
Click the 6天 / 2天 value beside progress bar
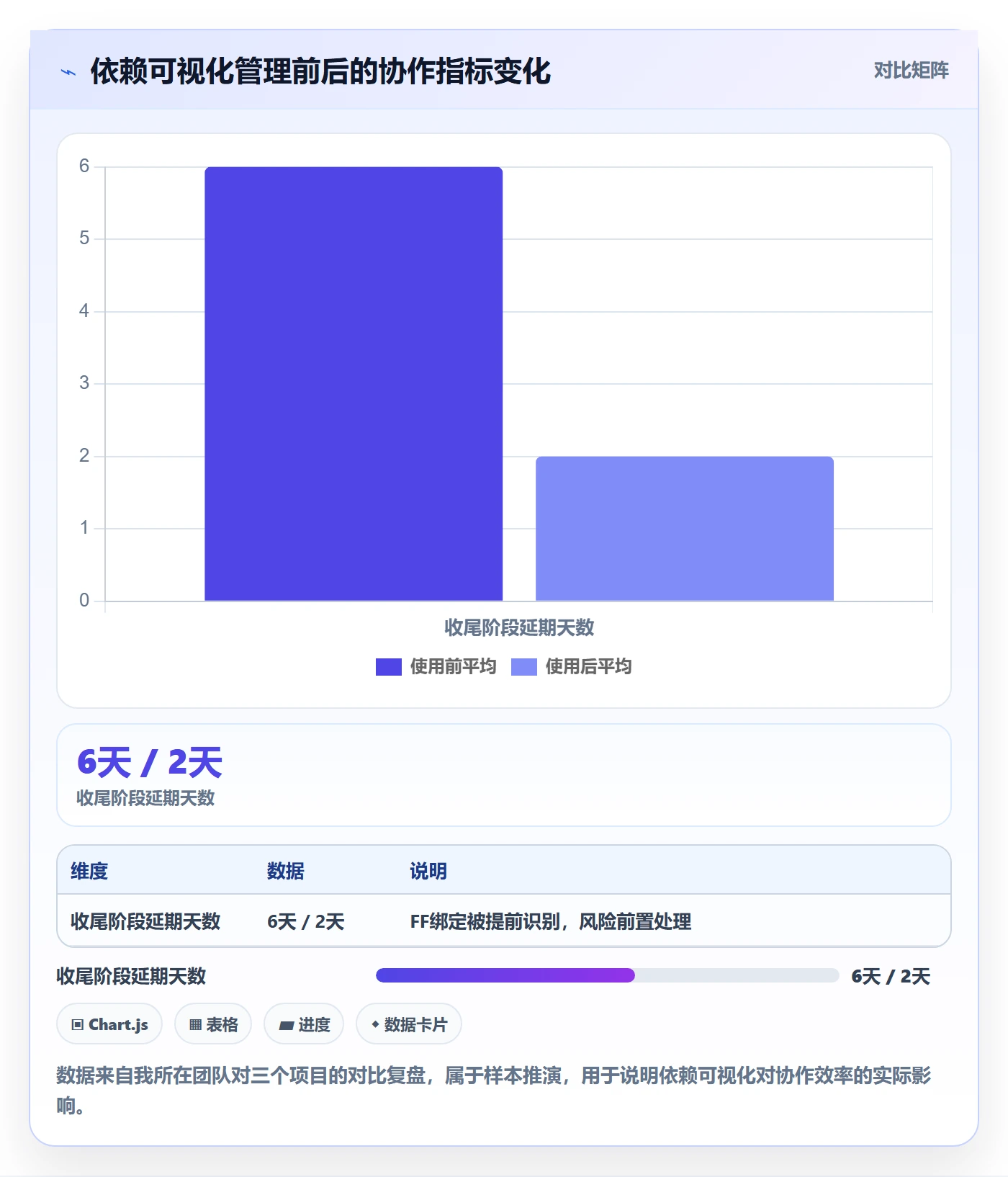(x=891, y=976)
